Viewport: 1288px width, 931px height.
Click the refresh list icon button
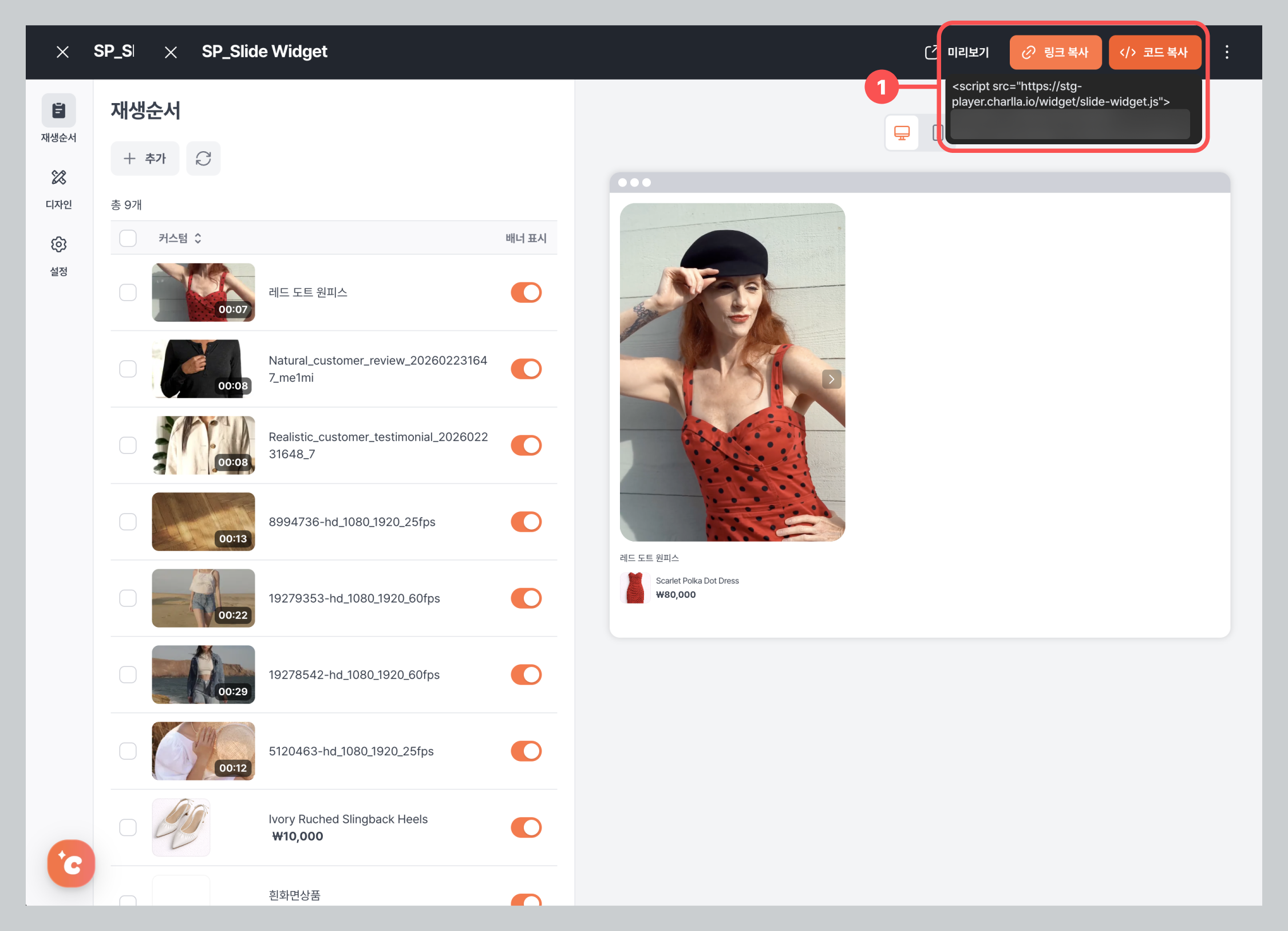203,159
